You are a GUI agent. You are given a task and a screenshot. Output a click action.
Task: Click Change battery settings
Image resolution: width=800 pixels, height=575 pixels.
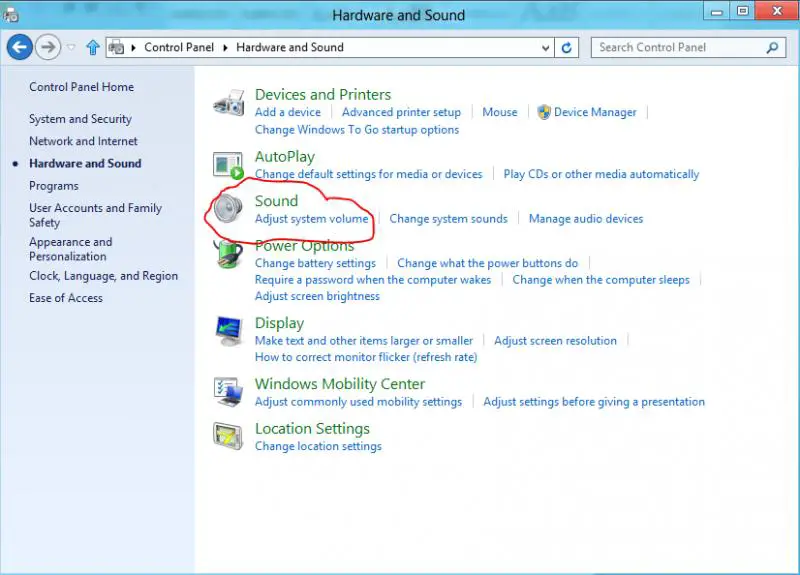pyautogui.click(x=315, y=263)
